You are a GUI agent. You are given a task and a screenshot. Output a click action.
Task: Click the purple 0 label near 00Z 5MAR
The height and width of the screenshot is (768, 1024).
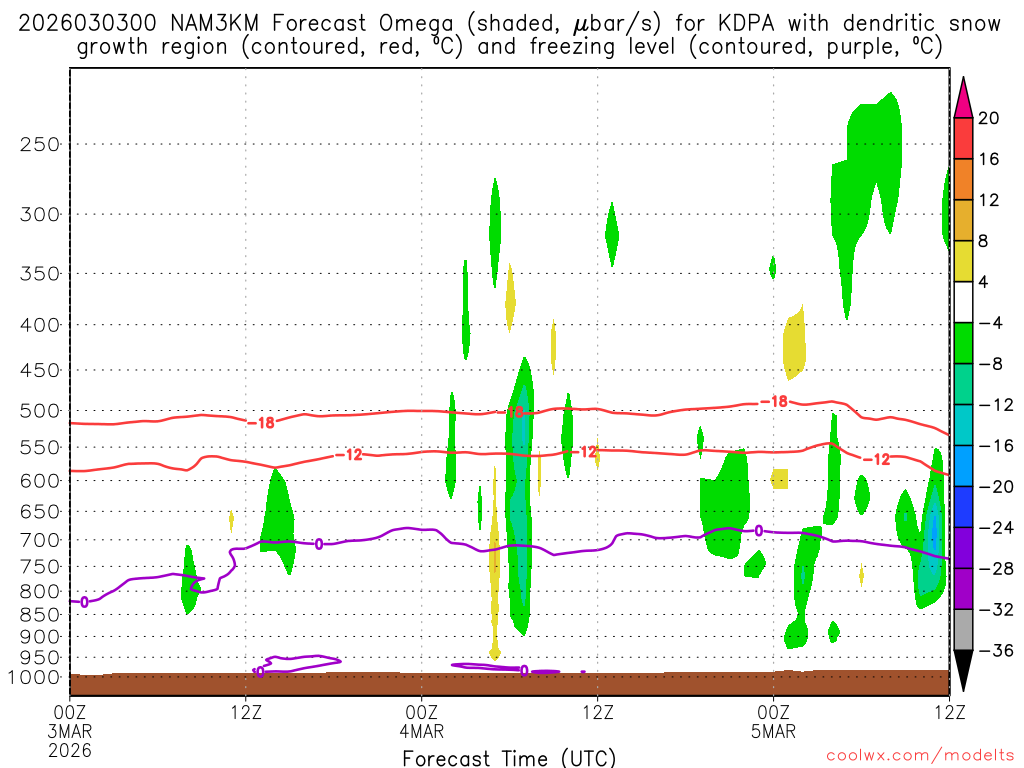[759, 531]
